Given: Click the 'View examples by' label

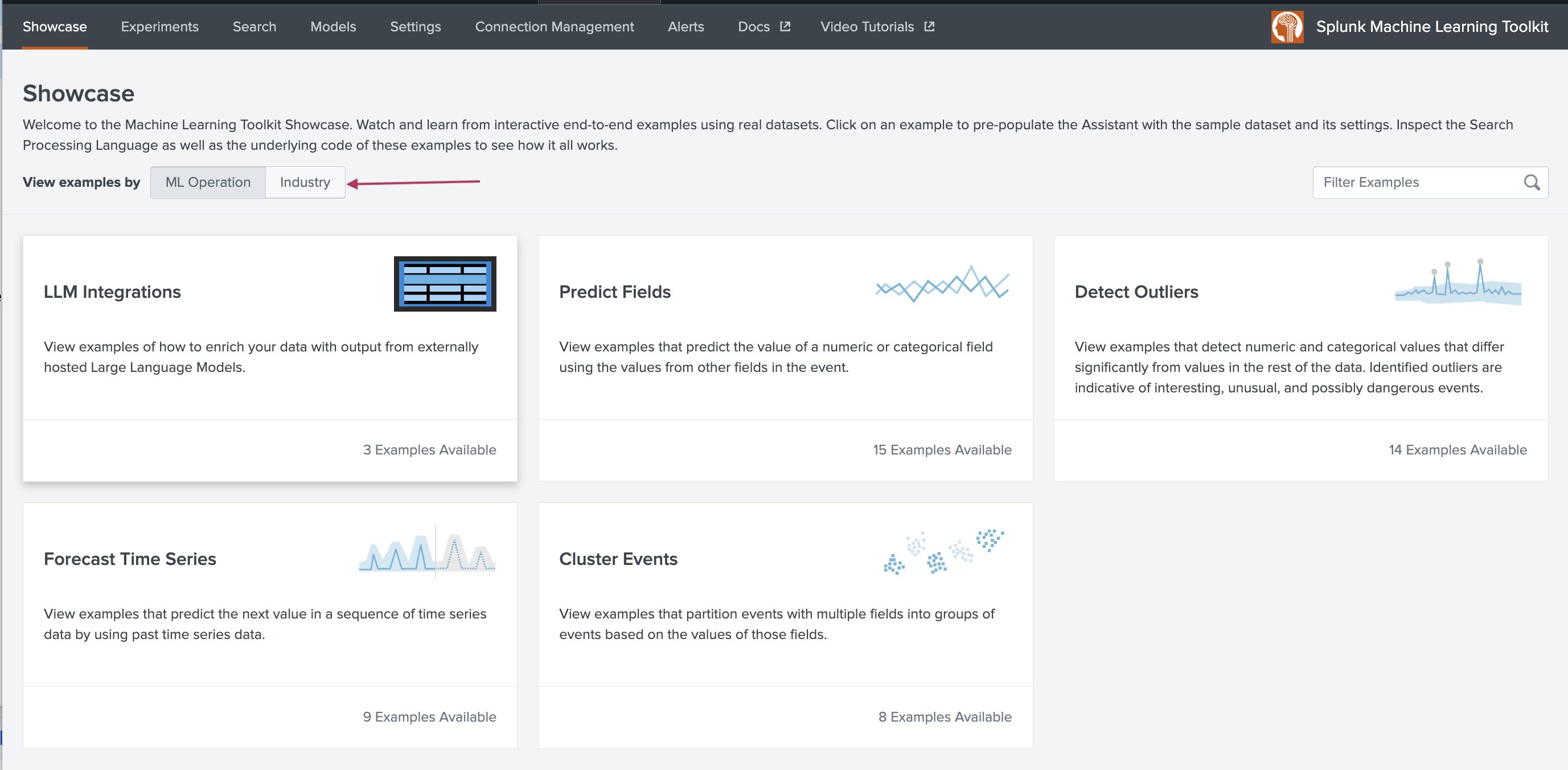Looking at the screenshot, I should pos(81,183).
